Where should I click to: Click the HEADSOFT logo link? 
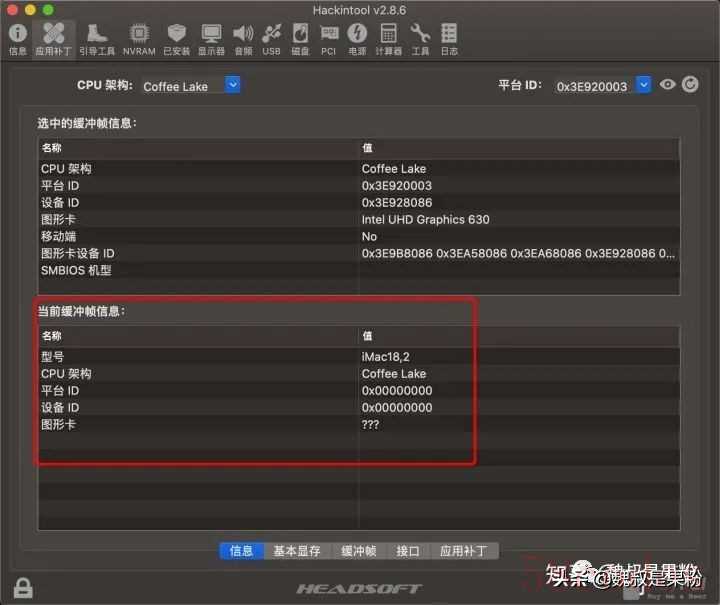(359, 588)
